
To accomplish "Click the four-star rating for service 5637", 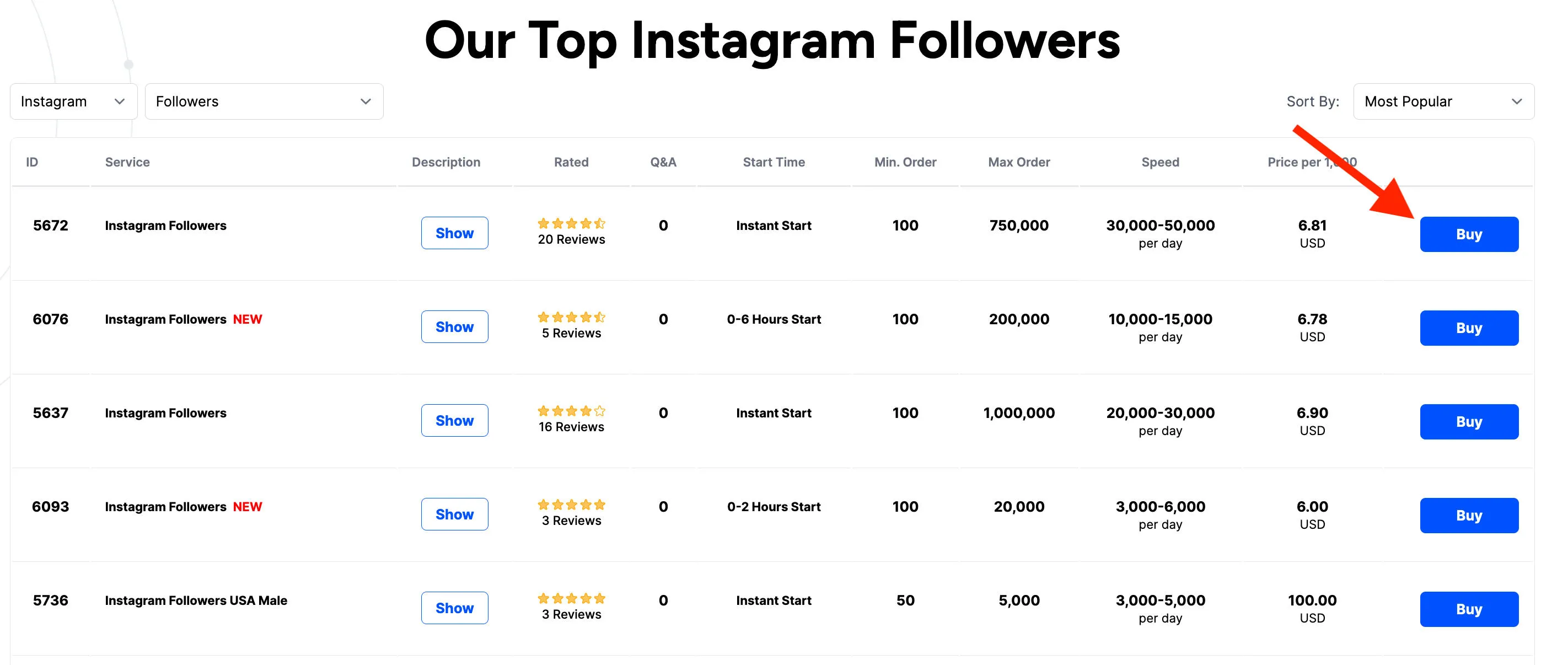I will click(x=571, y=411).
